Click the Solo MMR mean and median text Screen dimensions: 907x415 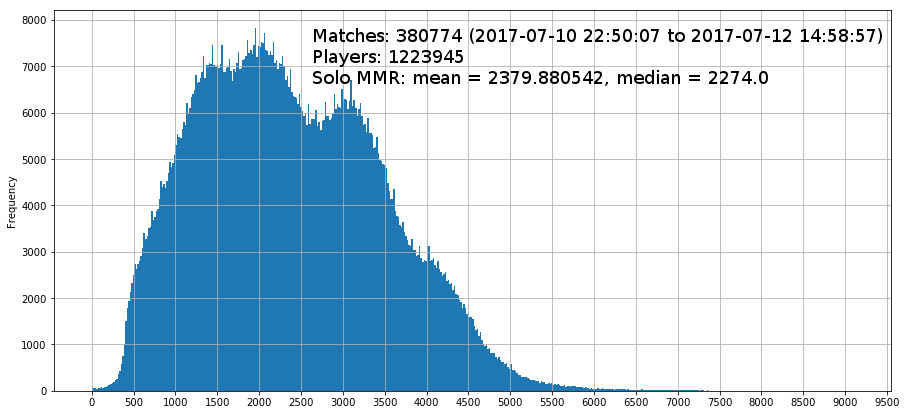[x=540, y=78]
